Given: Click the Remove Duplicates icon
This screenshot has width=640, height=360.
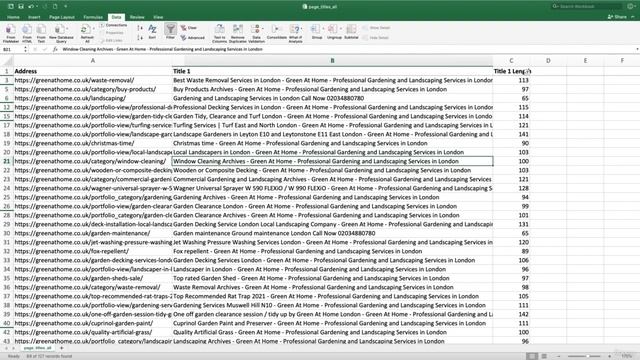Looking at the screenshot, I should pyautogui.click(x=238, y=29).
